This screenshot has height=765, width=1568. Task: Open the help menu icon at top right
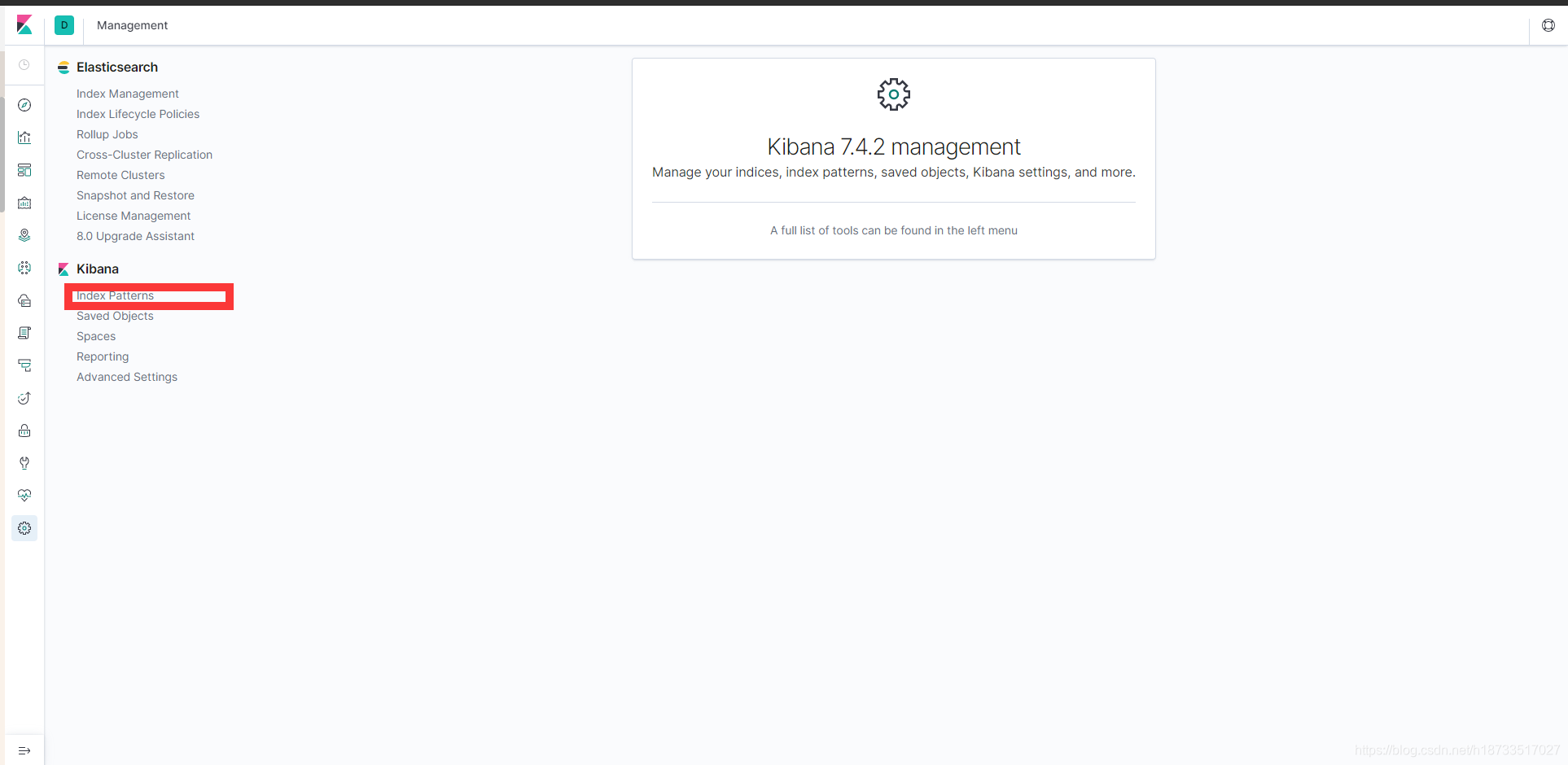[x=1548, y=25]
